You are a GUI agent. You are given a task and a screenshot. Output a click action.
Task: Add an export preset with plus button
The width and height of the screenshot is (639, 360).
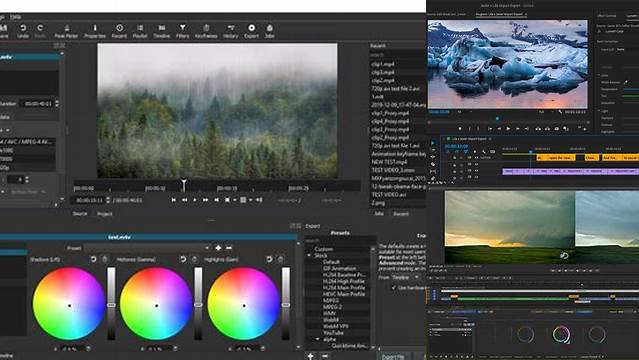pyautogui.click(x=311, y=356)
